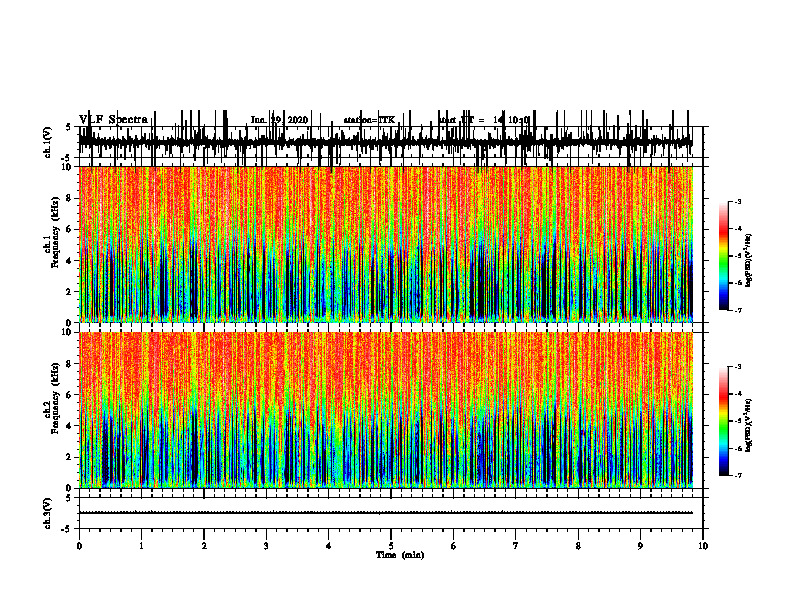Click the "-3" label on ch.1 color scale
The height and width of the screenshot is (612, 792).
737,202
